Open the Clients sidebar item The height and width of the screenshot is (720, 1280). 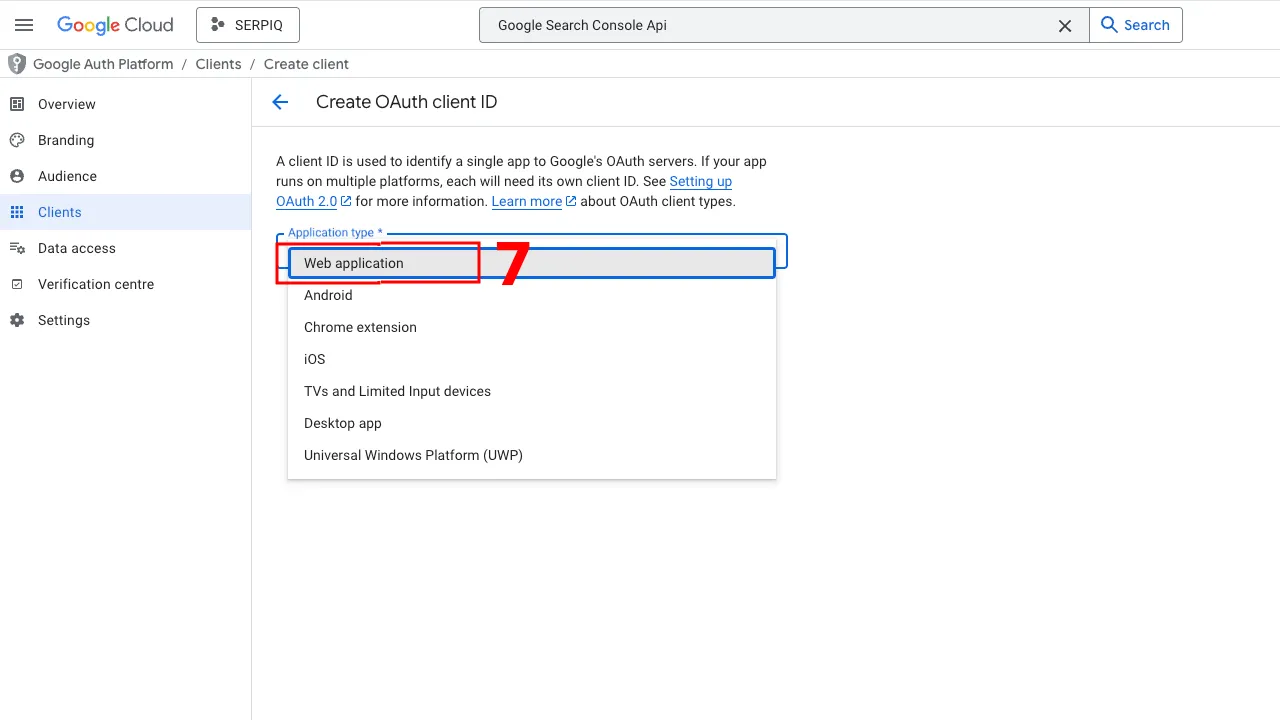click(60, 212)
